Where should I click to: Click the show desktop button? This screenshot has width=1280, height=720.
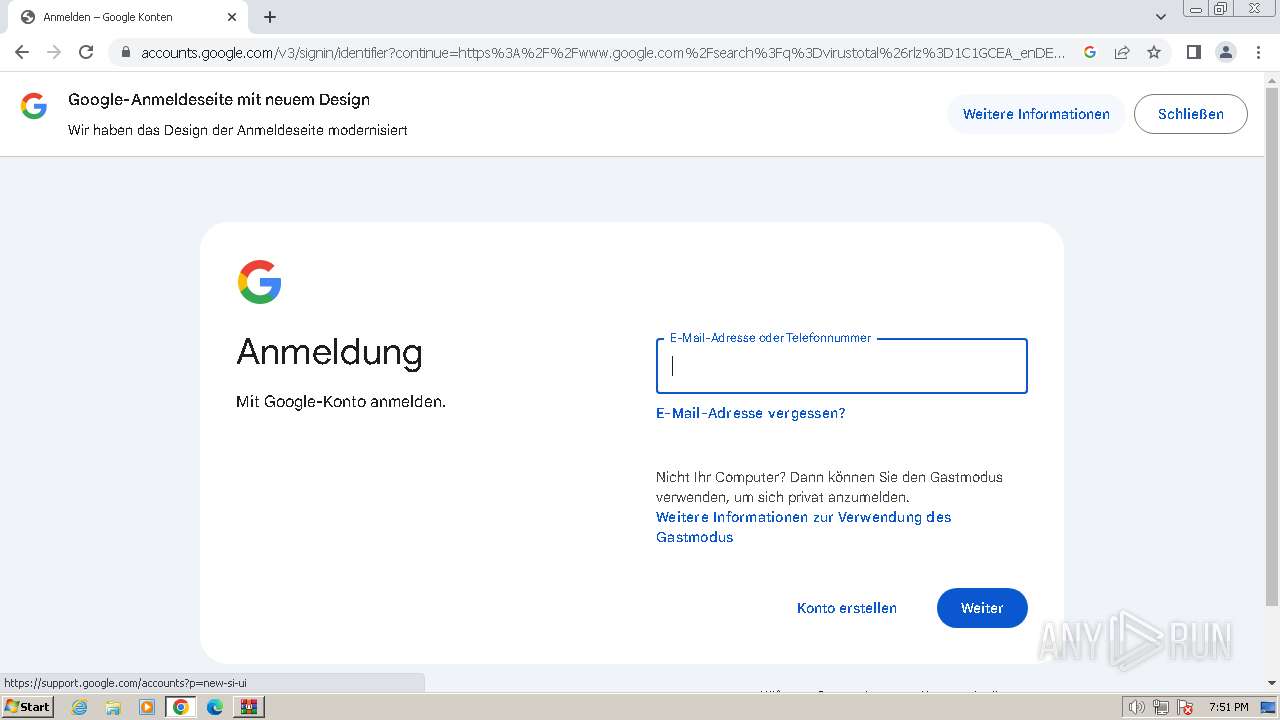pyautogui.click(x=1269, y=707)
